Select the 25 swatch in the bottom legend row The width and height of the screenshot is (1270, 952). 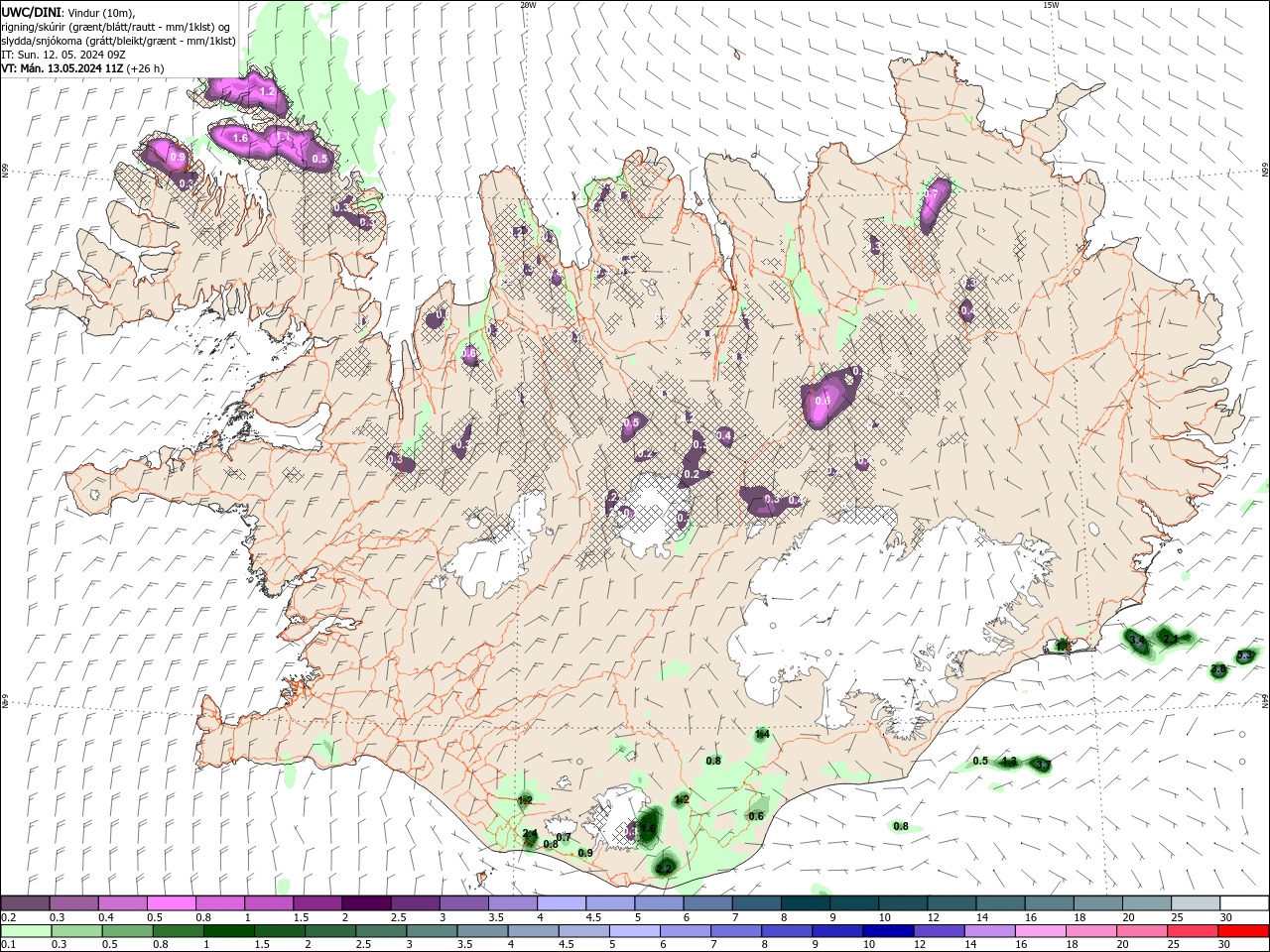coord(1193,931)
